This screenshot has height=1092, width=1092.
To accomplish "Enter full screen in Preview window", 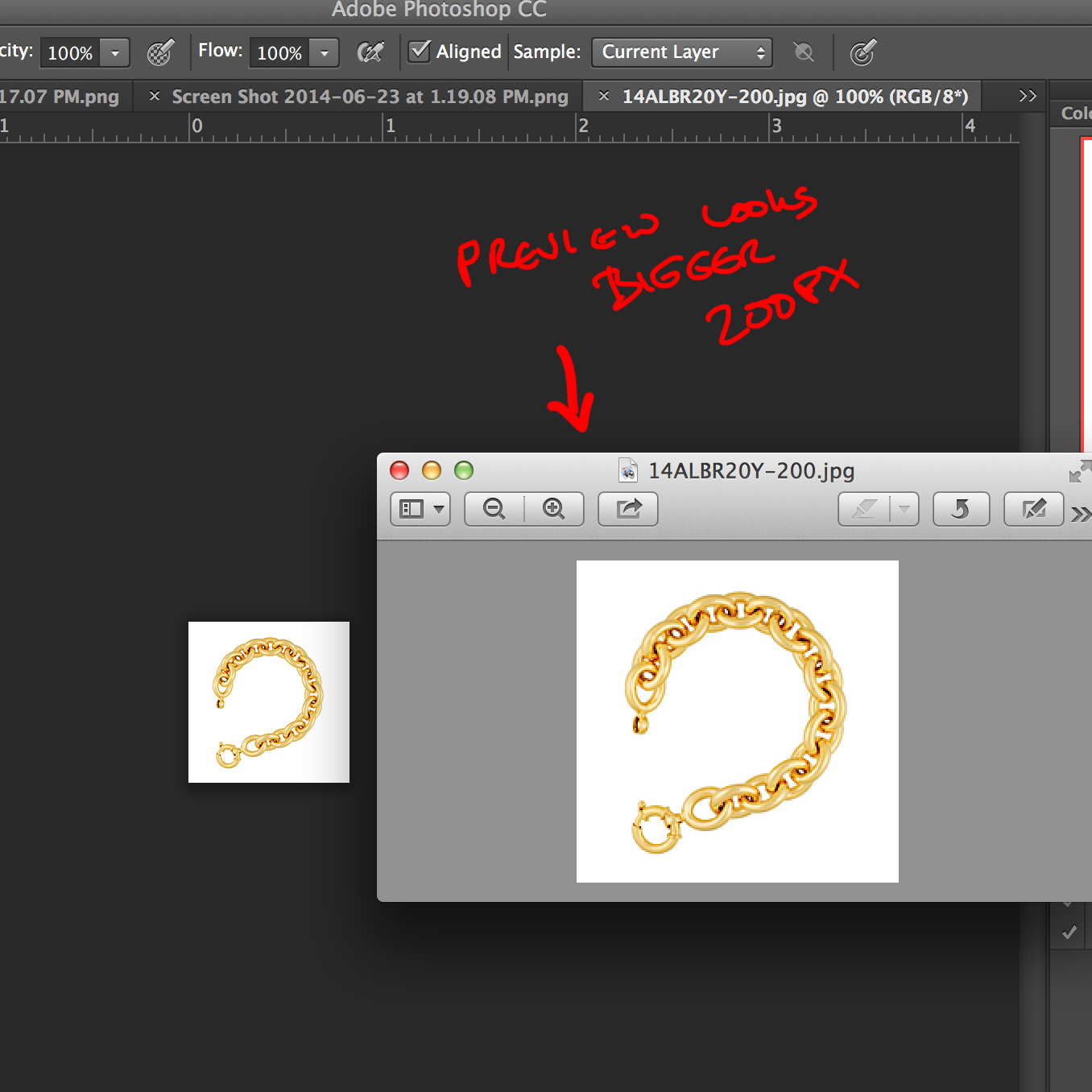I will point(1080,471).
